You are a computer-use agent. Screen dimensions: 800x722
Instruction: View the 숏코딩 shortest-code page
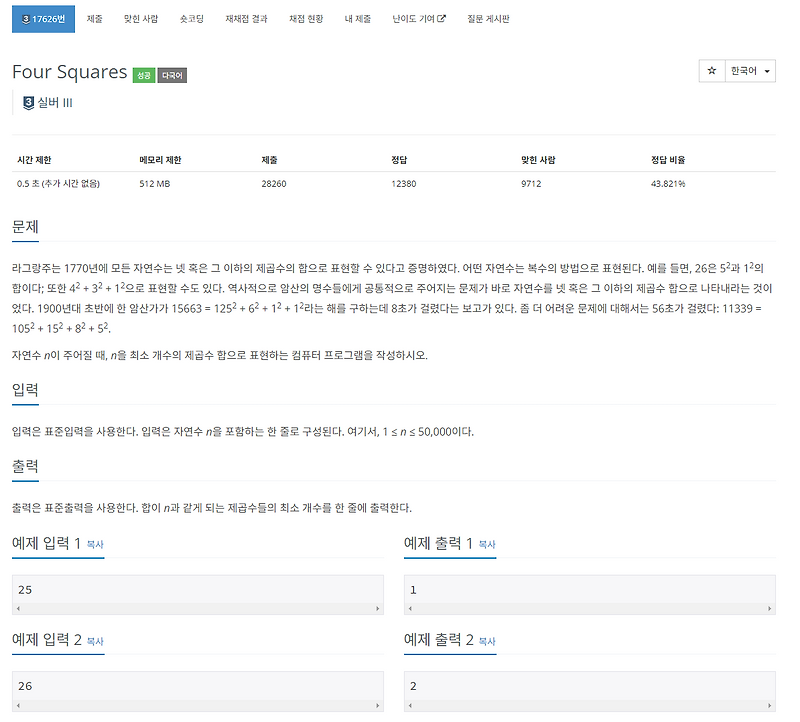click(190, 18)
